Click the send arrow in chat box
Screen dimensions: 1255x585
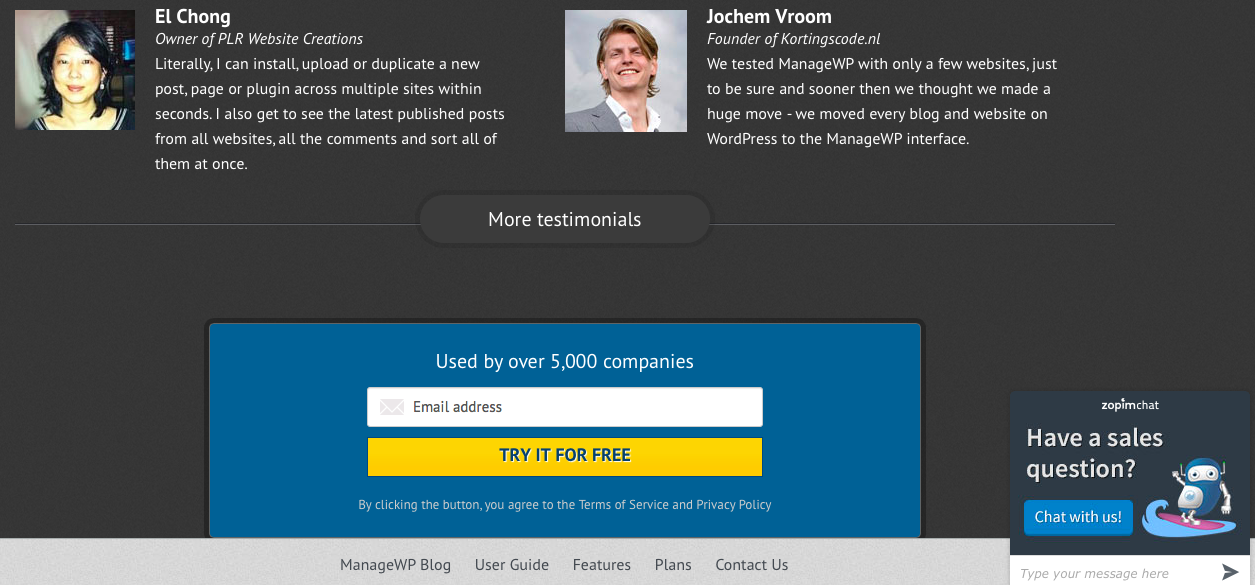coord(1230,572)
